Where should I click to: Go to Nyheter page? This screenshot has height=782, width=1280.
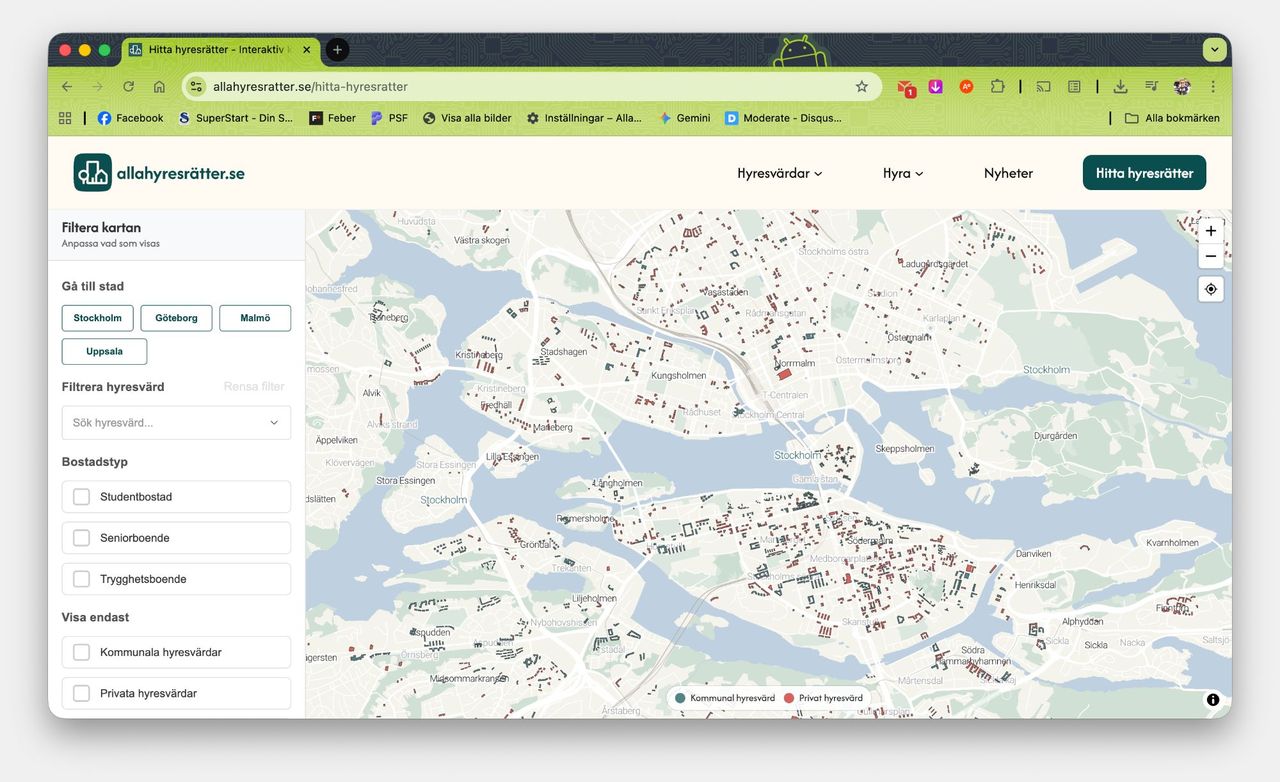coord(1008,173)
